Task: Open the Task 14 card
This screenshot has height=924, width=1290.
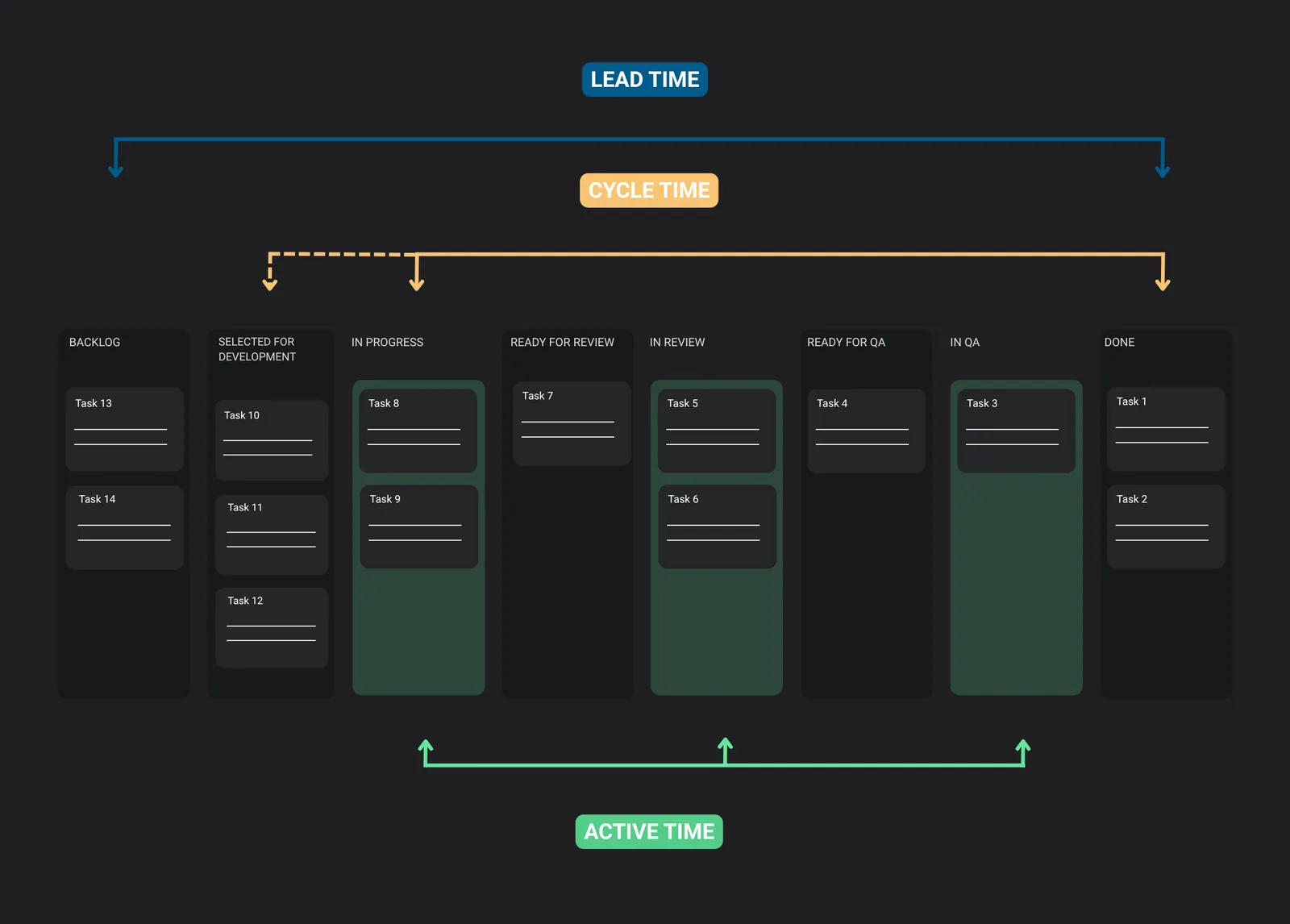Action: pos(125,527)
